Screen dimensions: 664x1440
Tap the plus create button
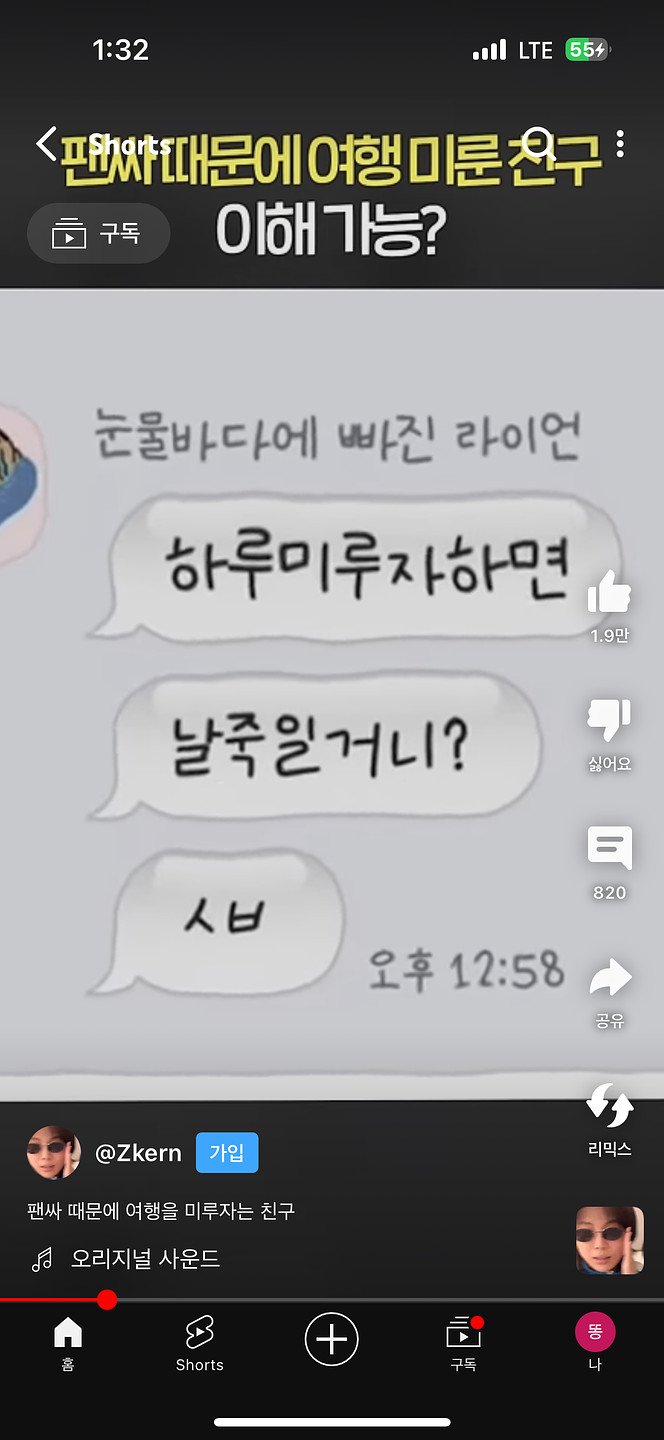pyautogui.click(x=332, y=1339)
